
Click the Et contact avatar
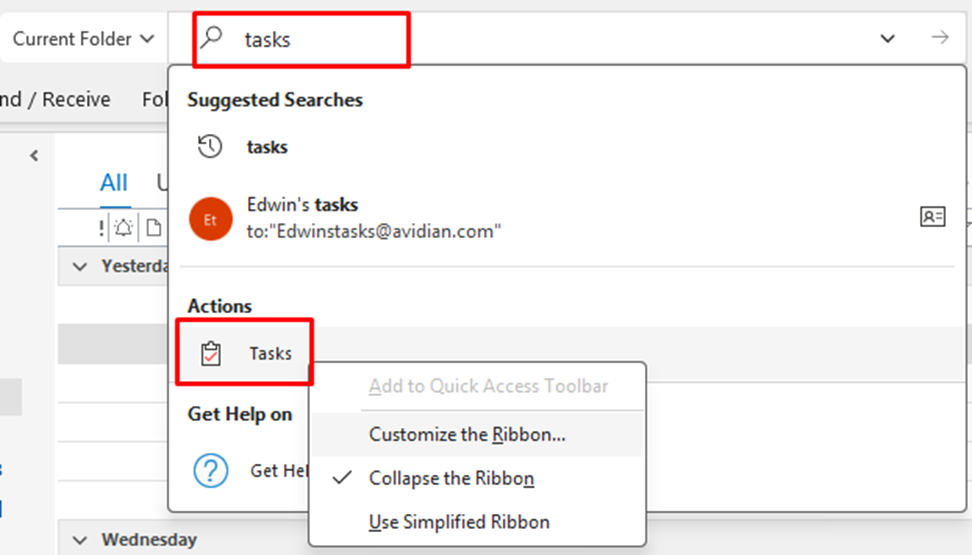[210, 218]
